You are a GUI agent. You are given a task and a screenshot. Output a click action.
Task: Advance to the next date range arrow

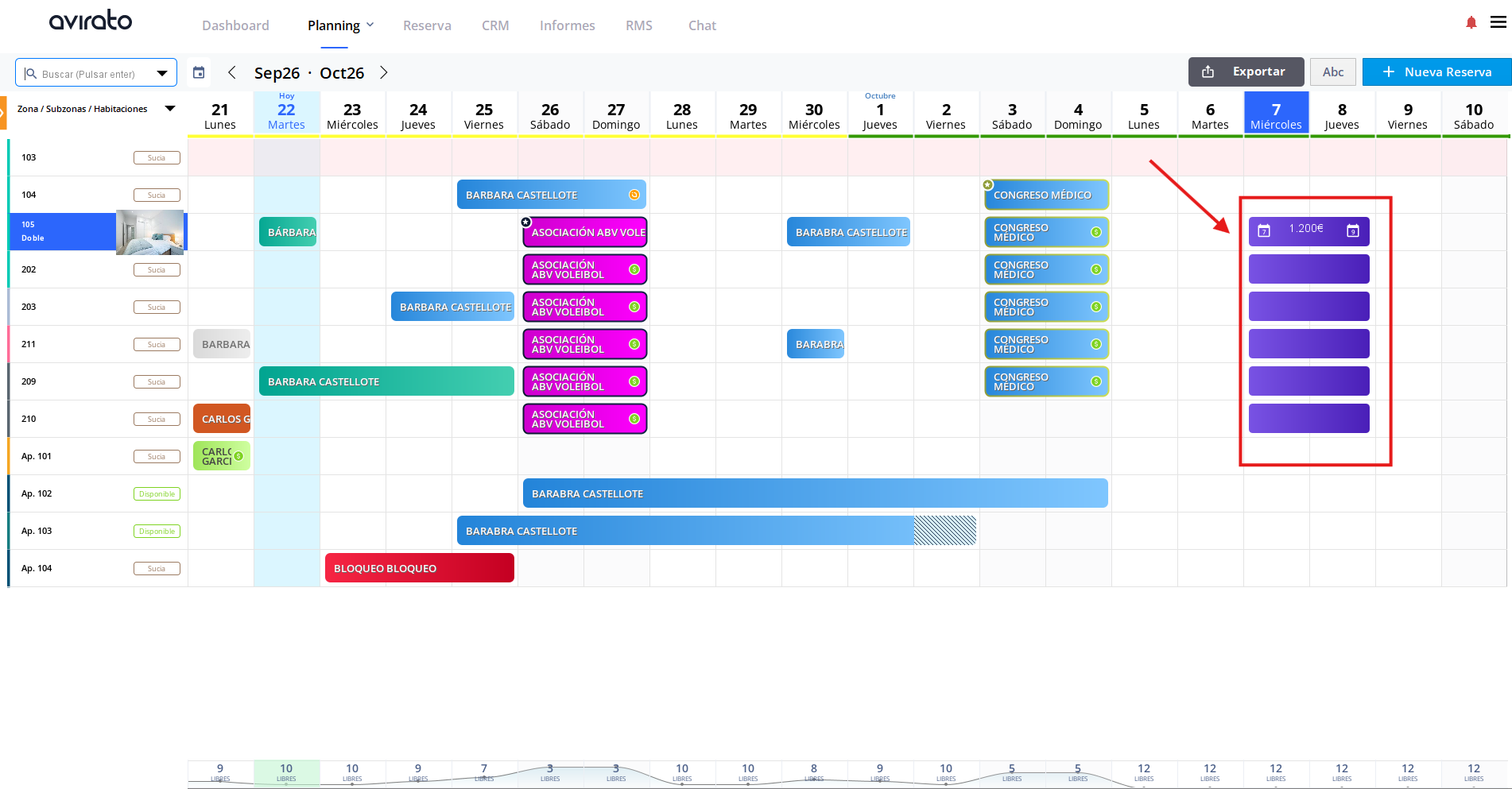click(384, 72)
